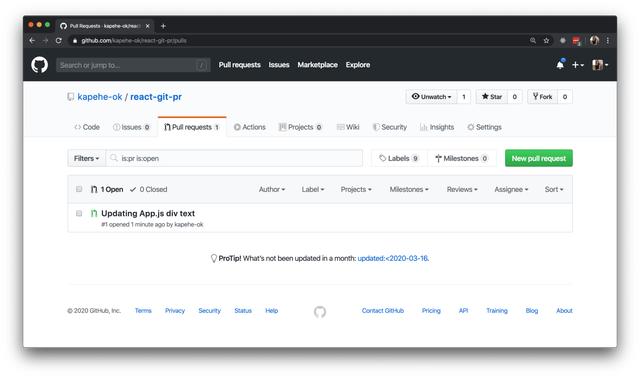Open the About footer link
The image size is (640, 378).
pos(564,311)
